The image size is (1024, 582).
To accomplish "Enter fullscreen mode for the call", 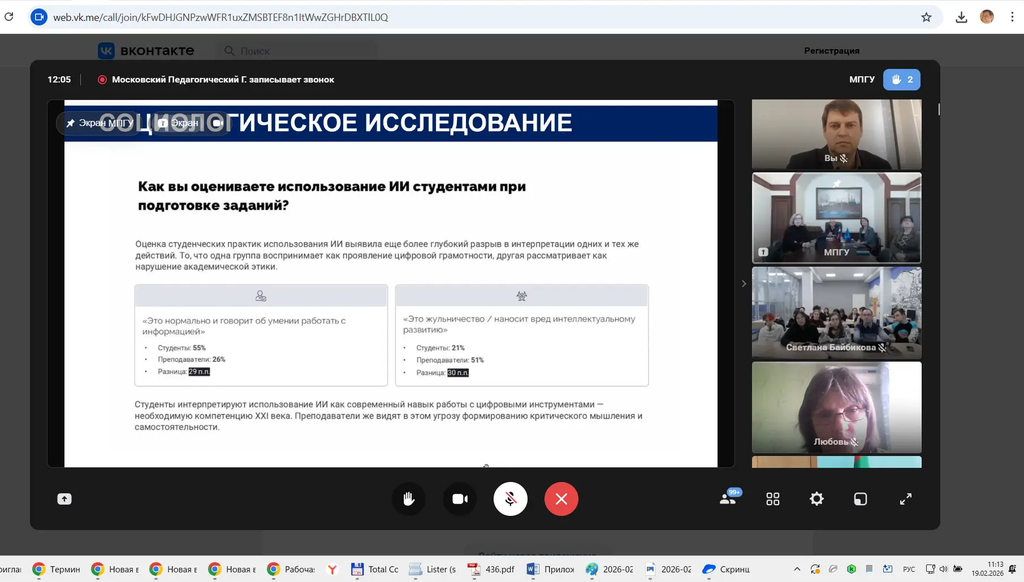I will (906, 499).
